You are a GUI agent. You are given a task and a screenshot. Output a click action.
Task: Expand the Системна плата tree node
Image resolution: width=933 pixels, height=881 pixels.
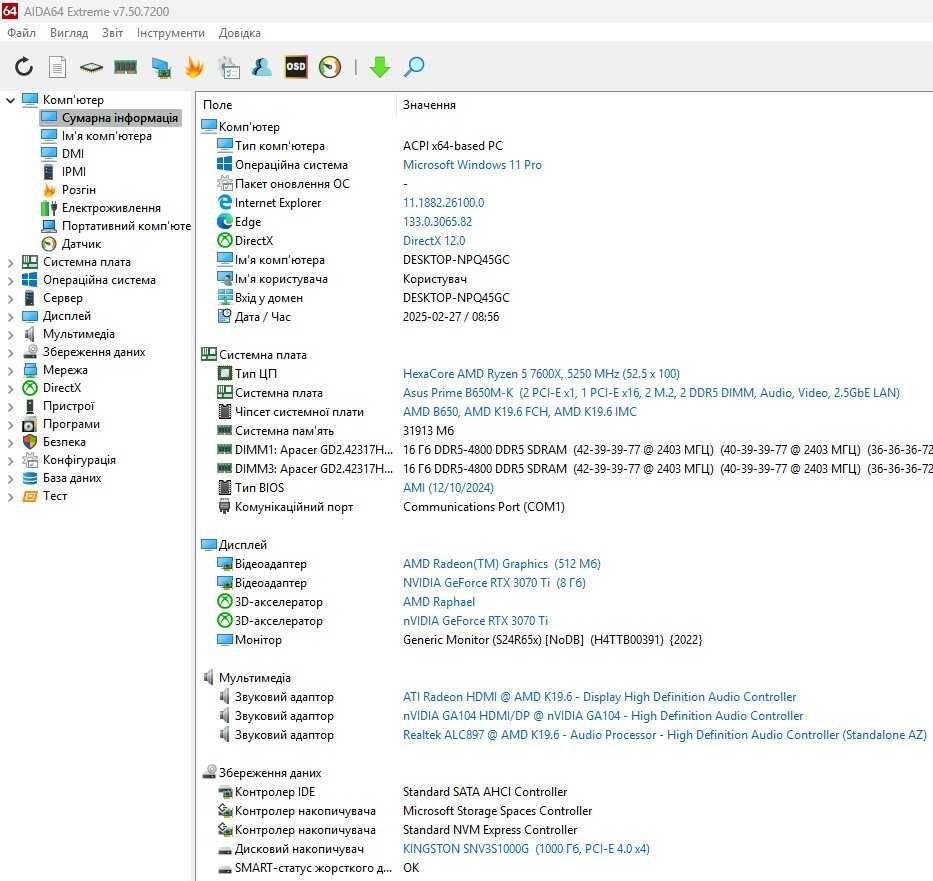tap(10, 262)
